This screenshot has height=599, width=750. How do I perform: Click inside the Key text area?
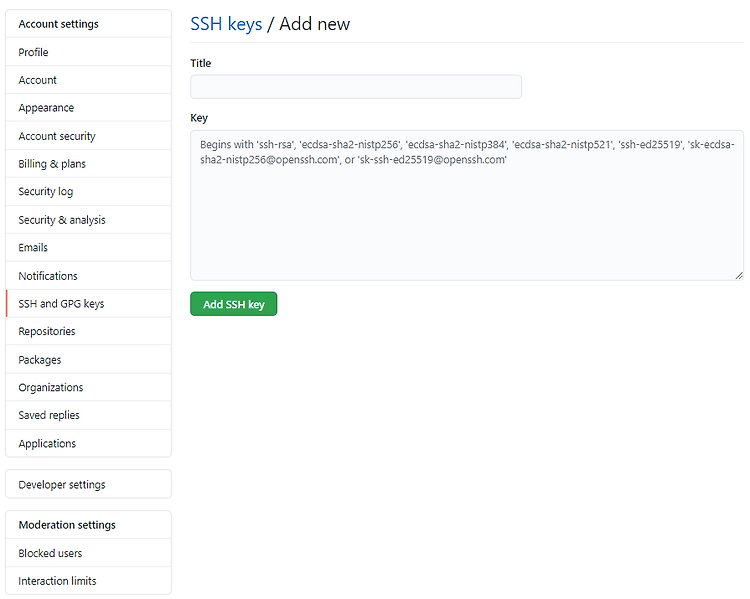pos(467,205)
